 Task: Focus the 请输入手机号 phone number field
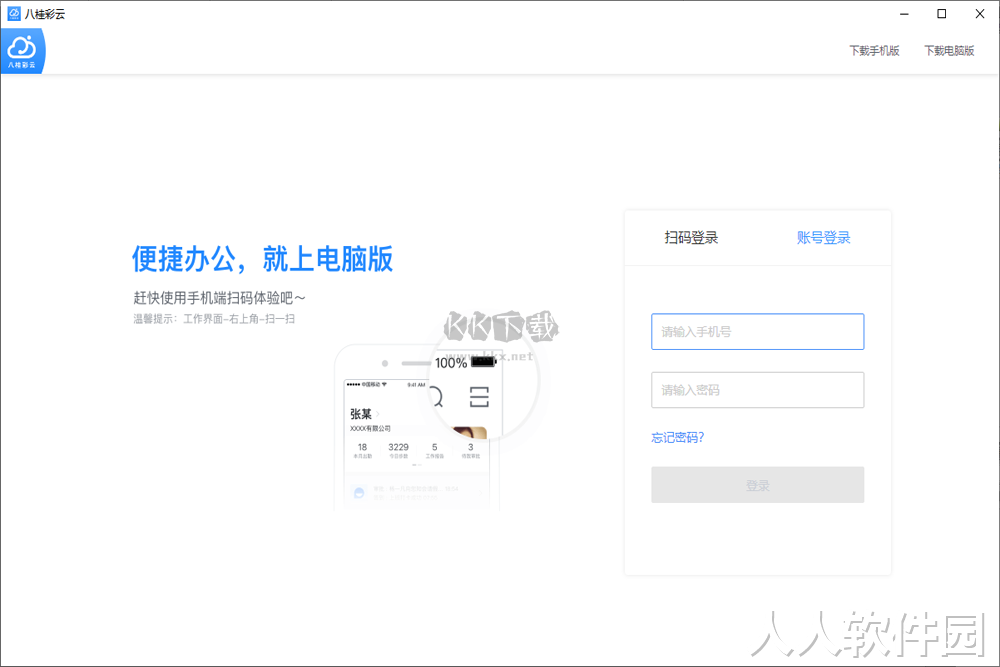[758, 332]
